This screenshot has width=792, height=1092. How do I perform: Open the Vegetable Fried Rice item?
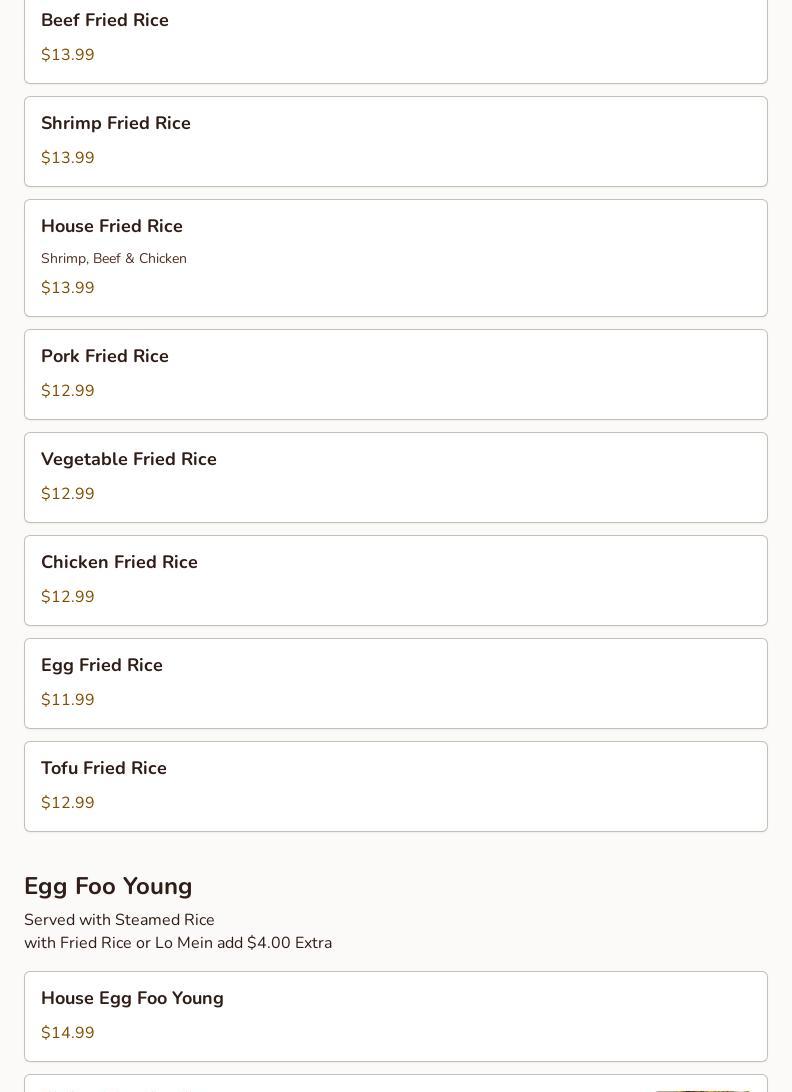396,477
